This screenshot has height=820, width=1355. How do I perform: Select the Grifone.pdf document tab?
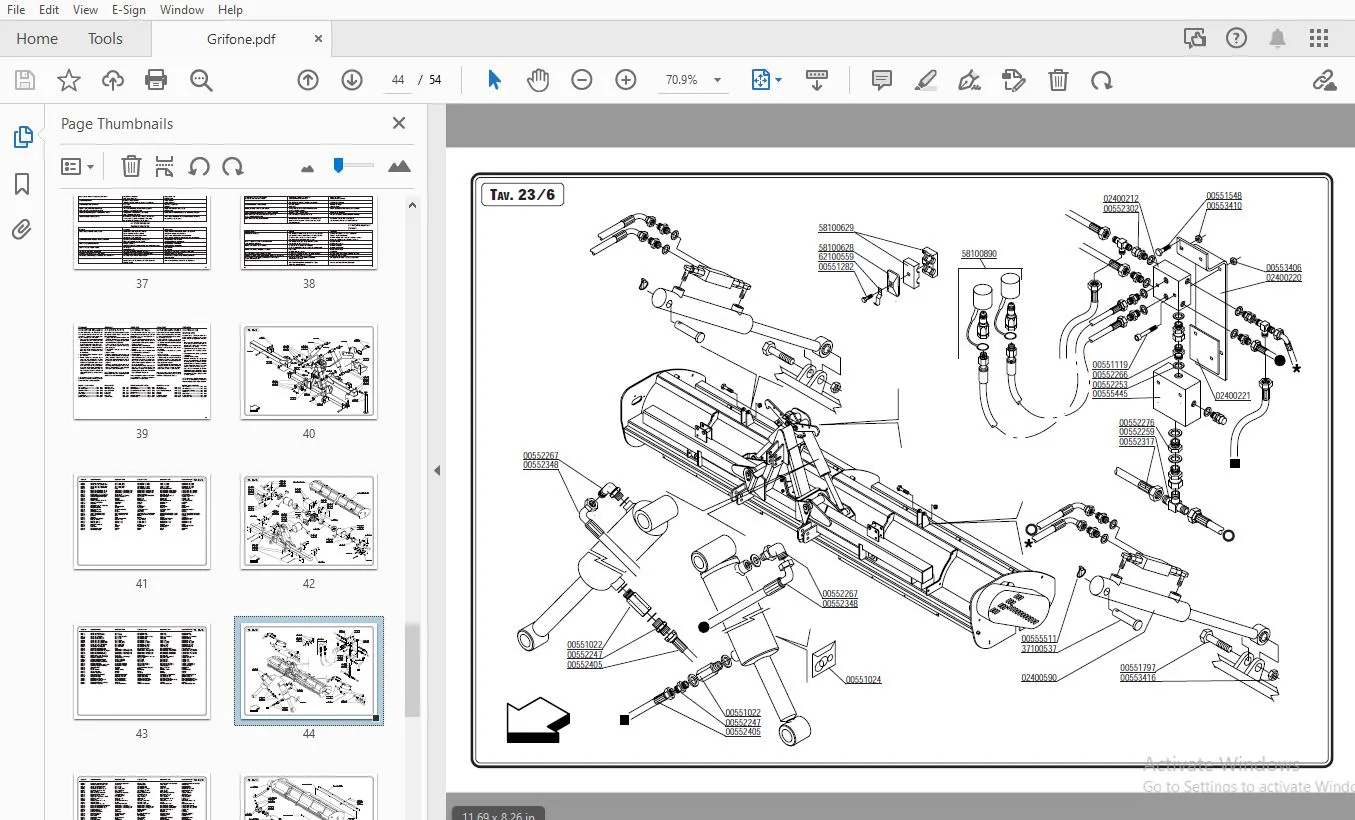click(241, 39)
